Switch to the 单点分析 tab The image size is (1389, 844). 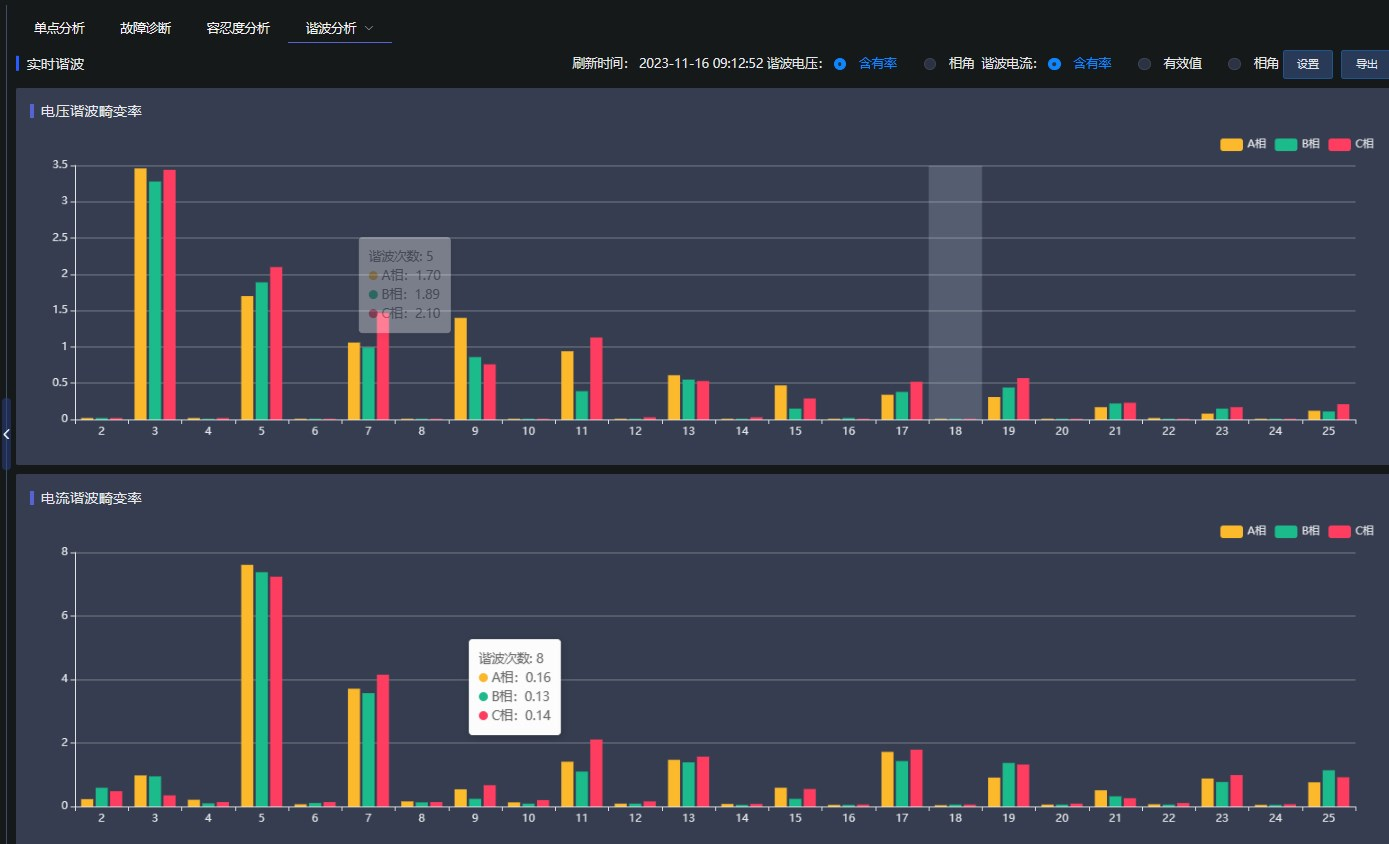[x=59, y=28]
